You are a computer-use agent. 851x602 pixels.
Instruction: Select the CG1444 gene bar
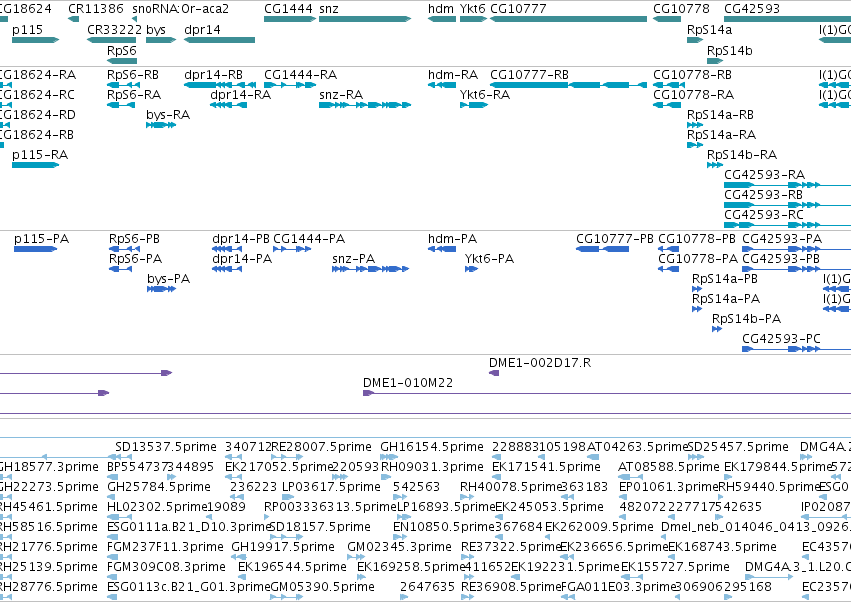point(290,19)
